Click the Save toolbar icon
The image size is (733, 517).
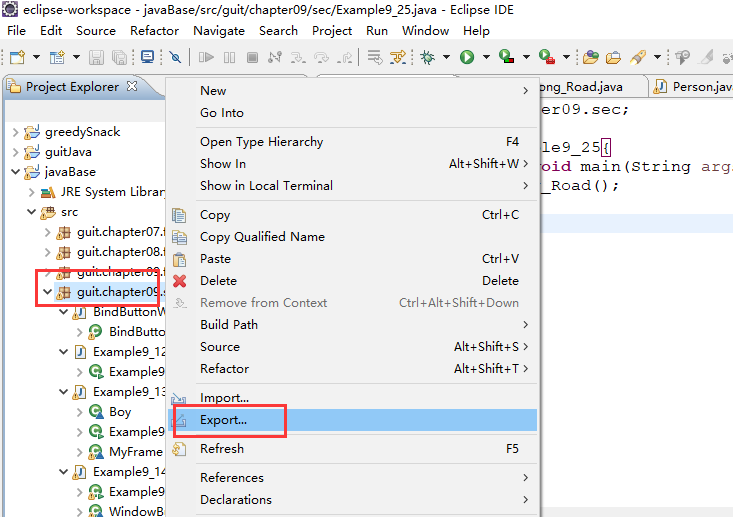pyautogui.click(x=96, y=57)
